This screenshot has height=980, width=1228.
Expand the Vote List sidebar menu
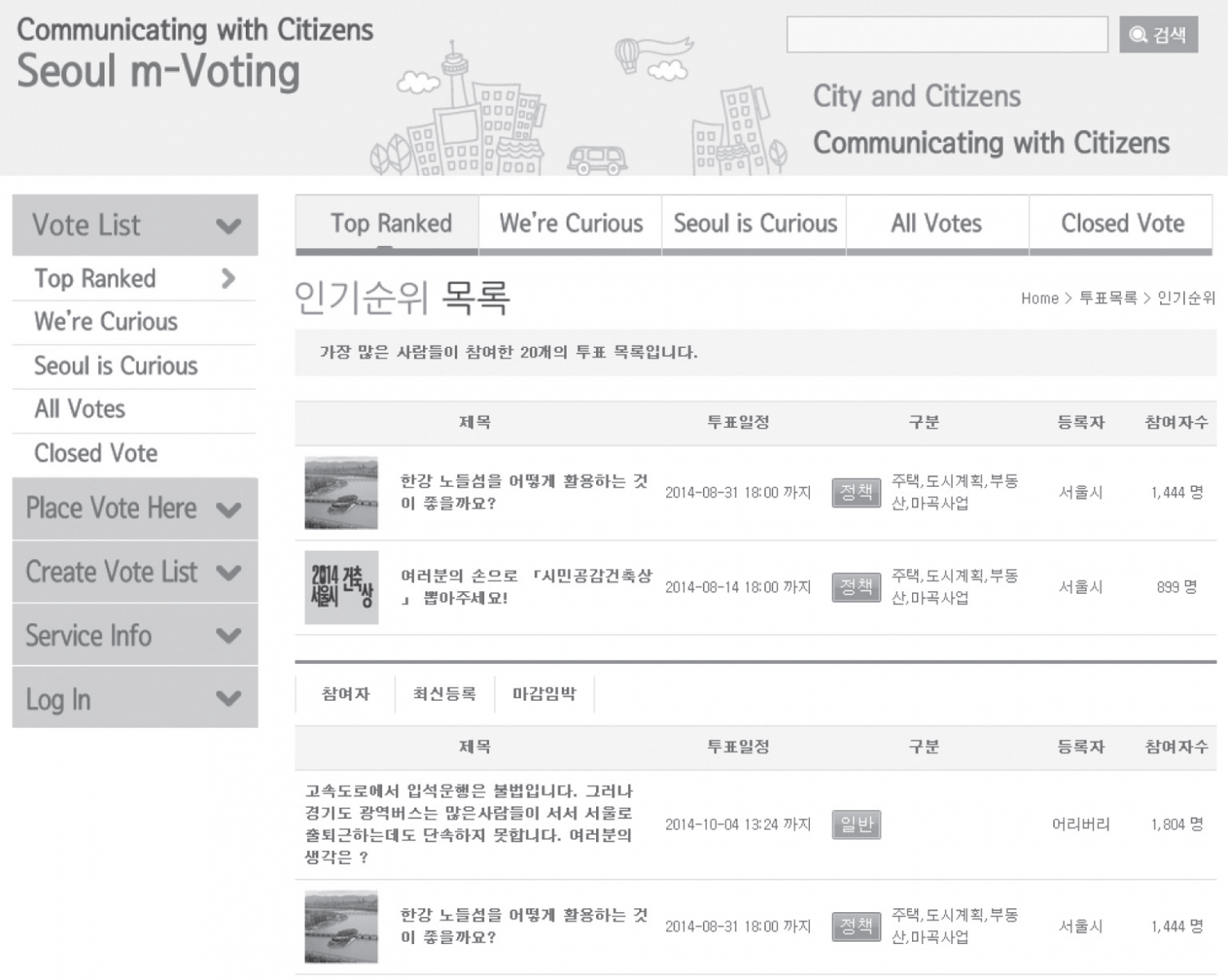click(229, 225)
